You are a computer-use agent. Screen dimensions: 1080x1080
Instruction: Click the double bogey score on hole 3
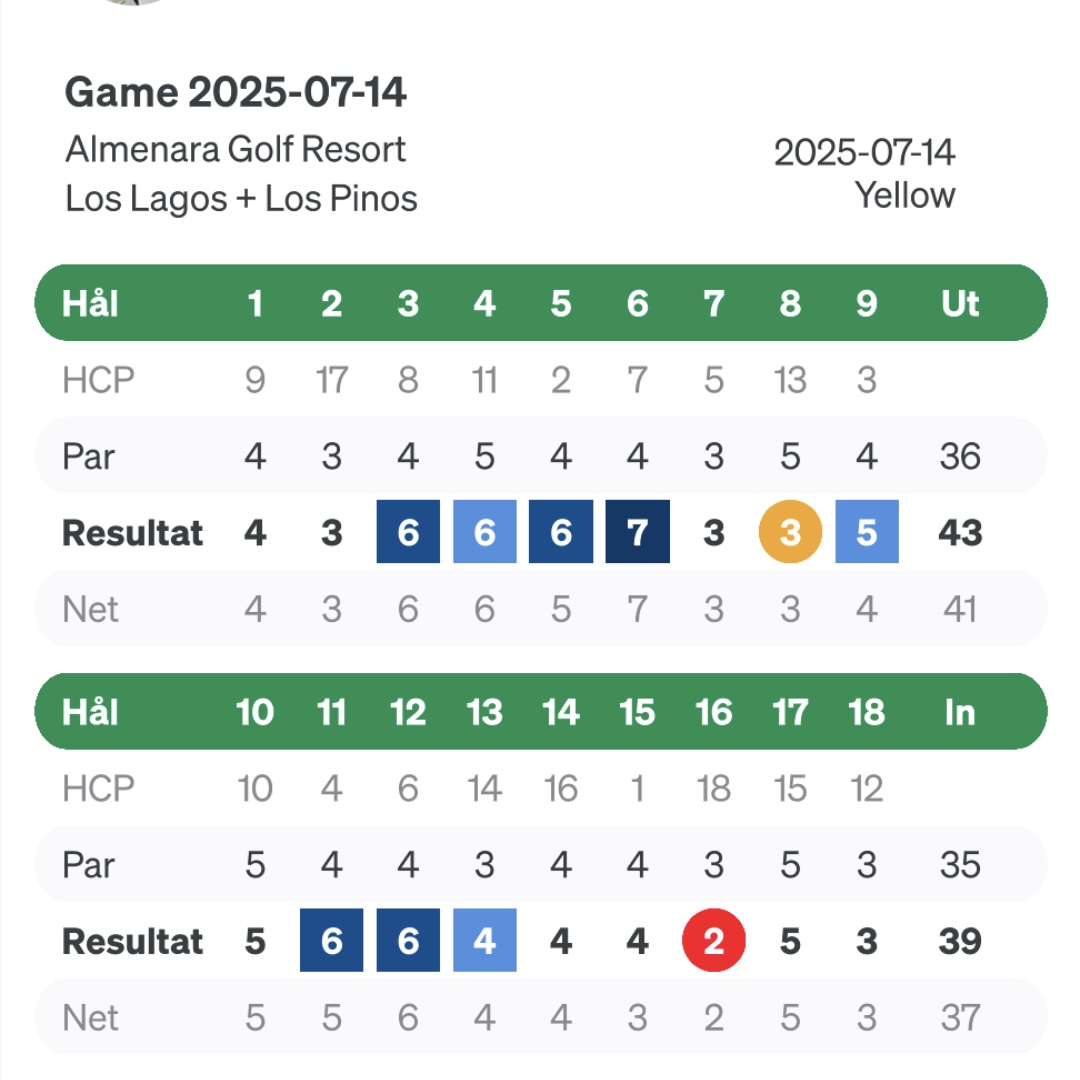(x=408, y=532)
